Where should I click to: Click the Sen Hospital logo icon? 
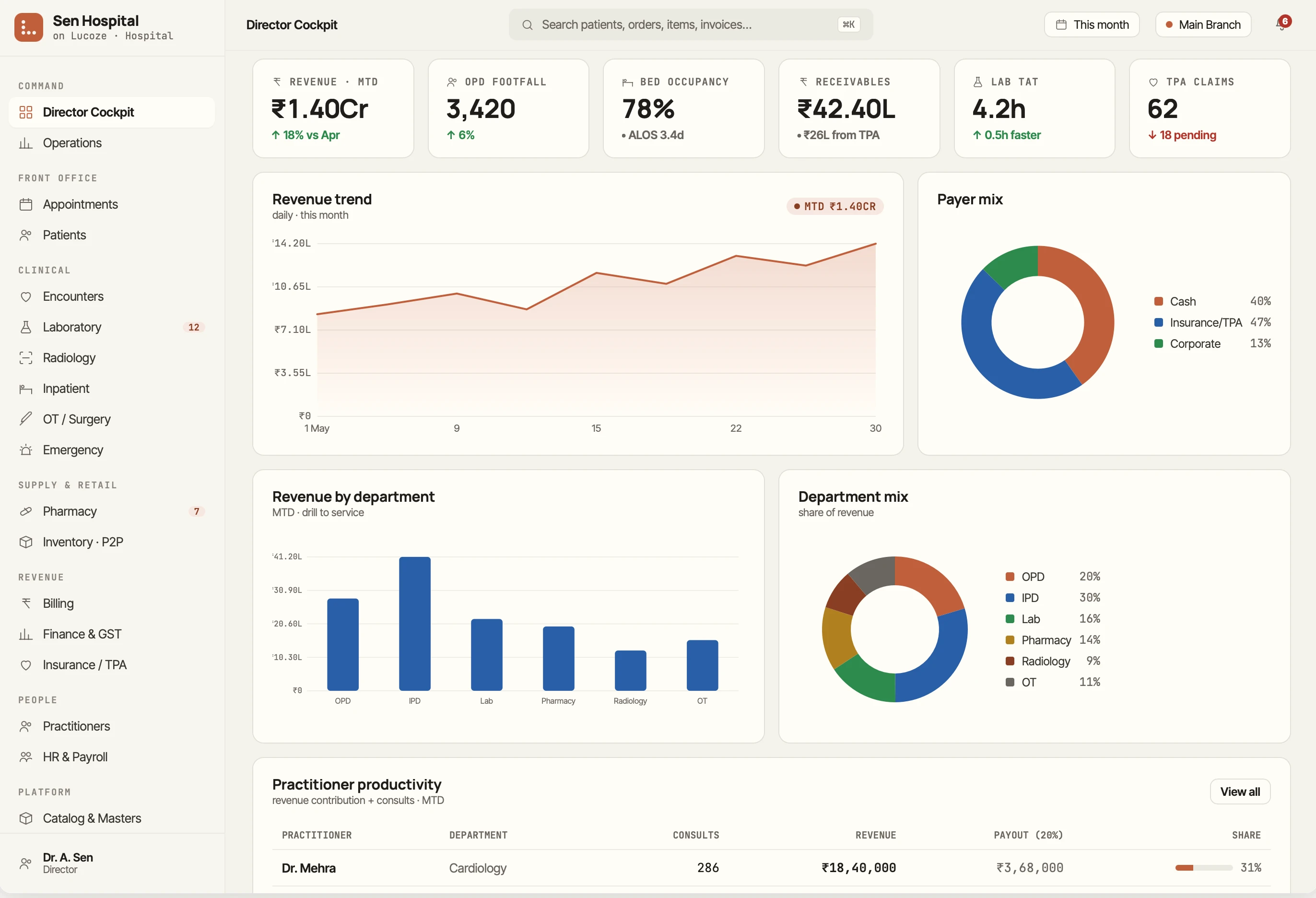pyautogui.click(x=28, y=27)
